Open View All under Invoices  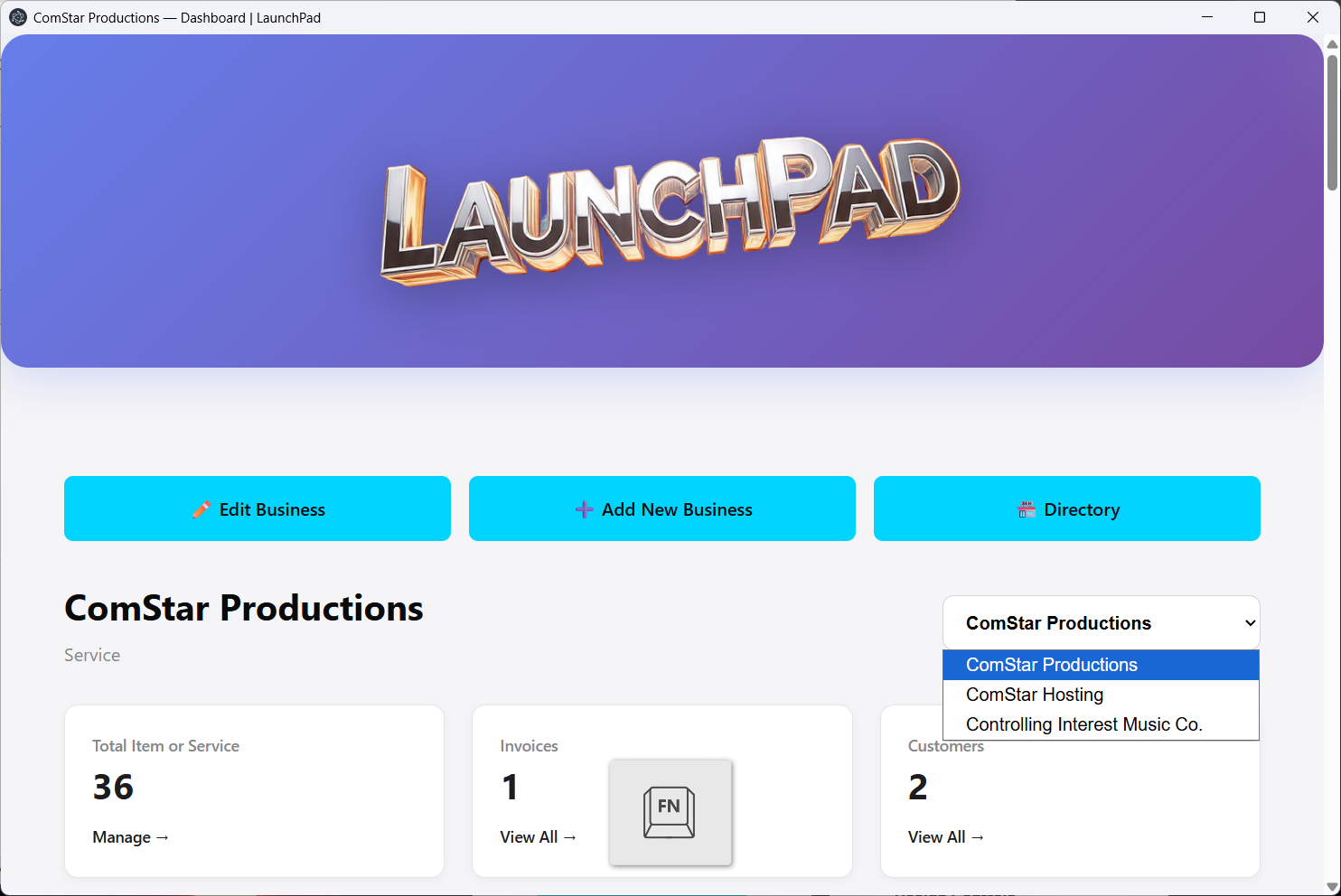pyautogui.click(x=538, y=837)
